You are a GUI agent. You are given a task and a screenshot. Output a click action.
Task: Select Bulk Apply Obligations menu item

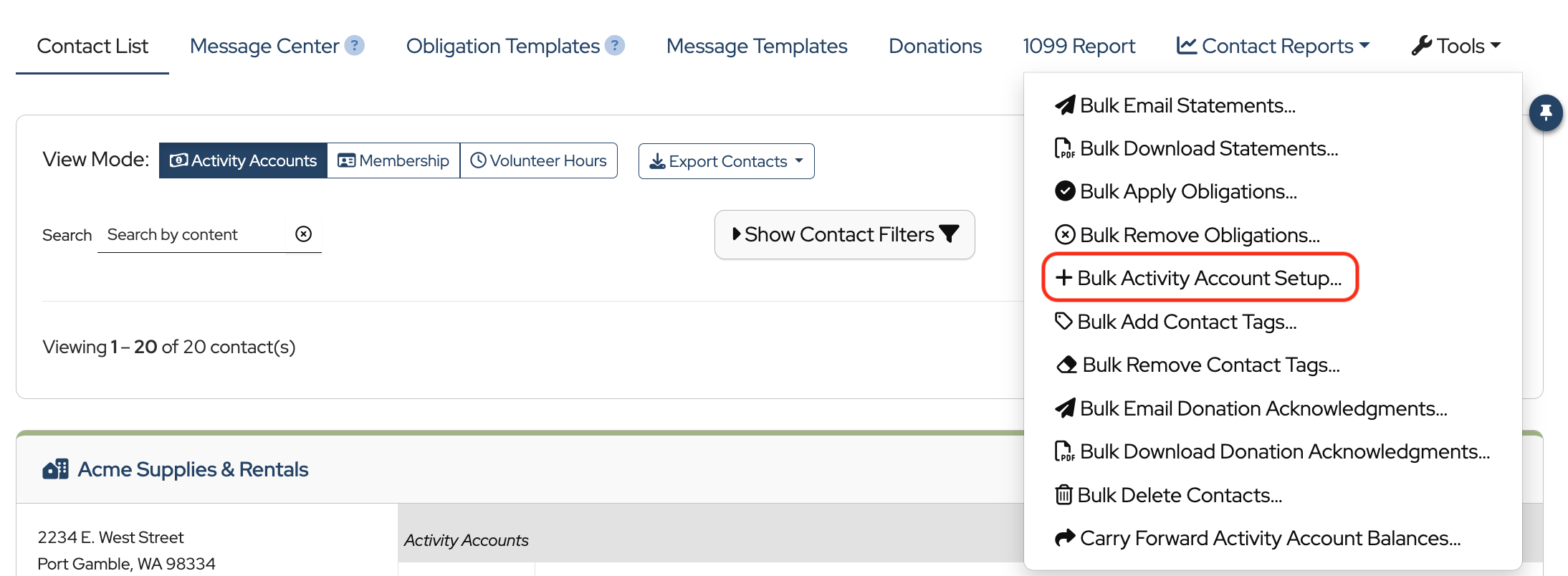click(1176, 191)
